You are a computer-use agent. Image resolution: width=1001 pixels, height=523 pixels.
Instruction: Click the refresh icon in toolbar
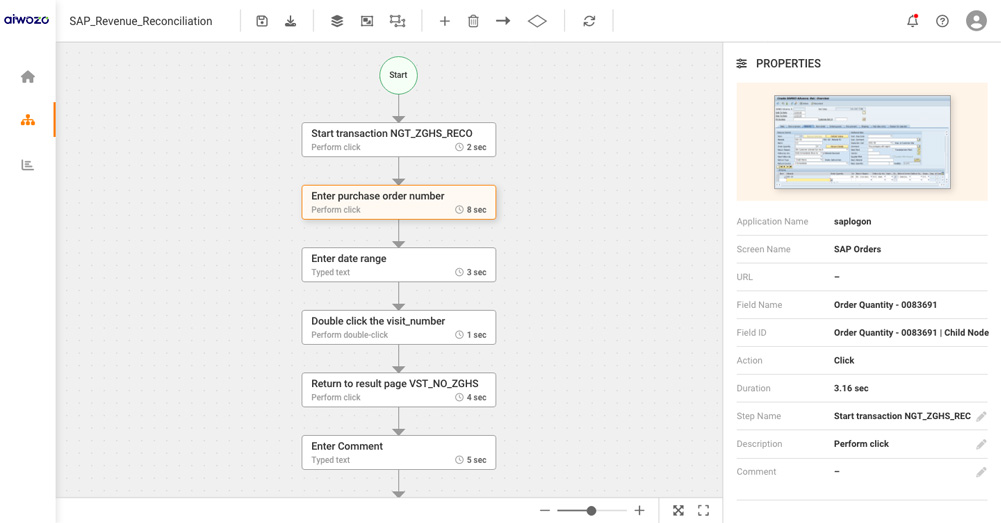coord(589,21)
